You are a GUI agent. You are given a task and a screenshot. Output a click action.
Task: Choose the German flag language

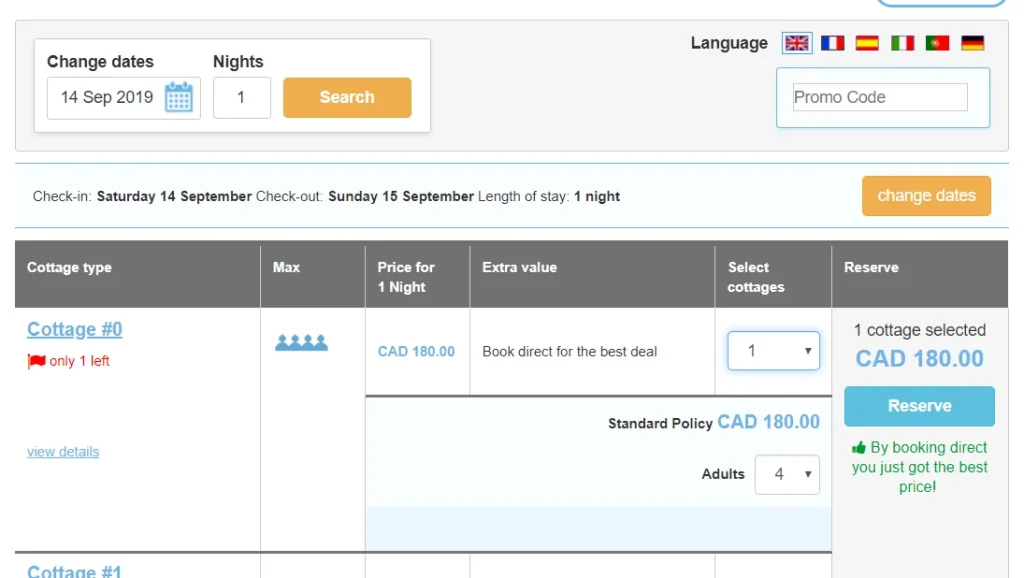[x=972, y=43]
